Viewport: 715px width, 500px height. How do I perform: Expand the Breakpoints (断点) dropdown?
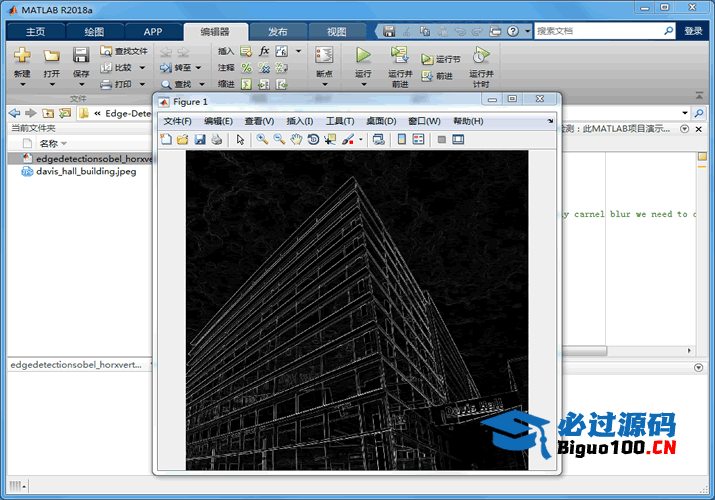[324, 85]
